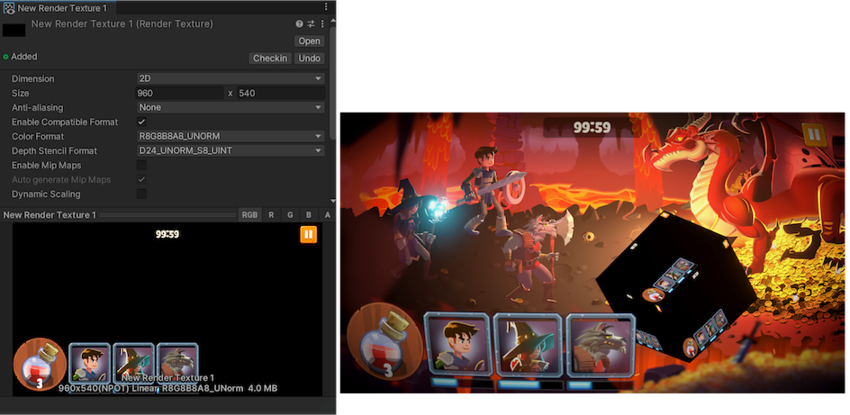Show only the R channel in preview

pos(271,215)
